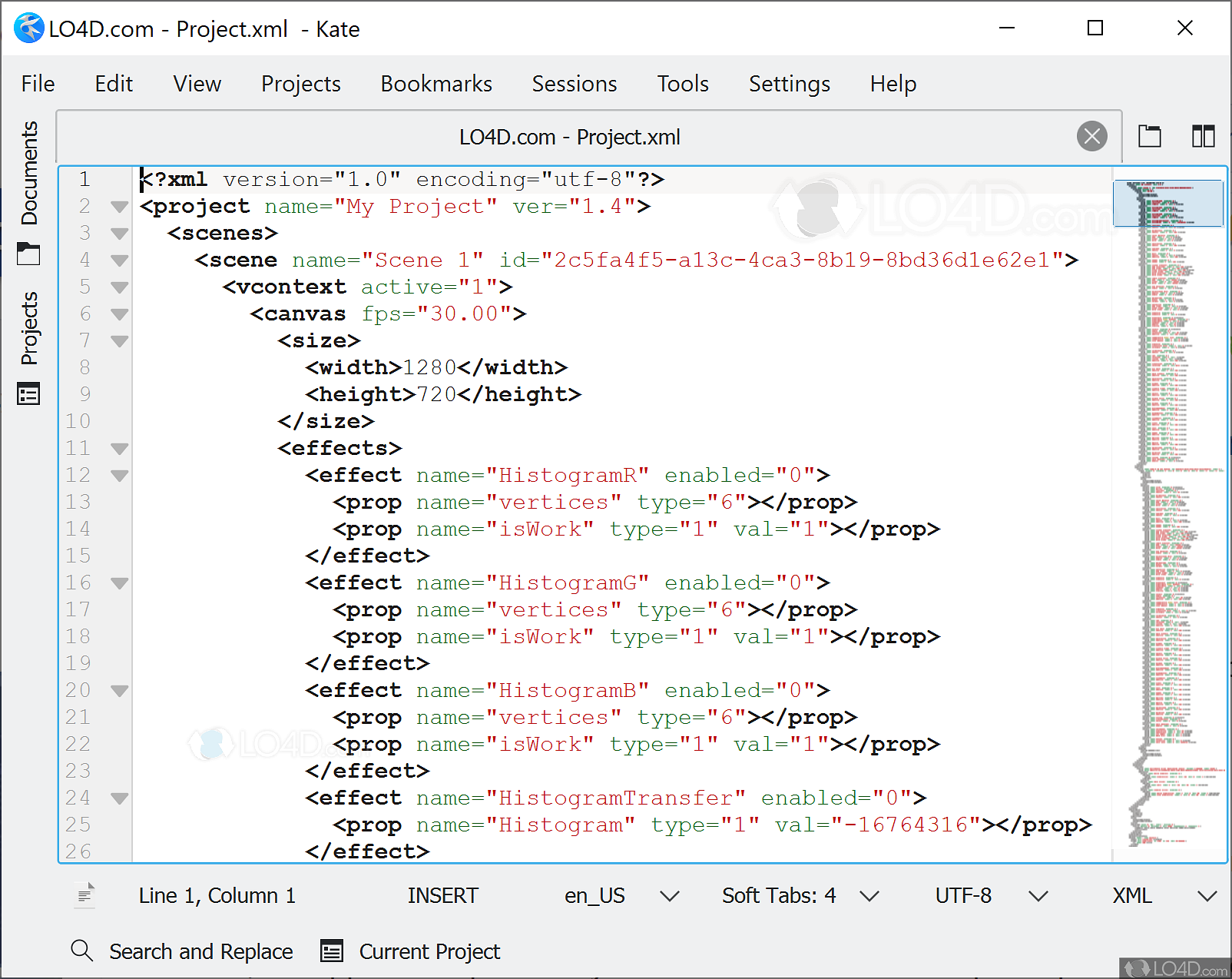Click the split view icon
This screenshot has width=1232, height=979.
point(1203,137)
